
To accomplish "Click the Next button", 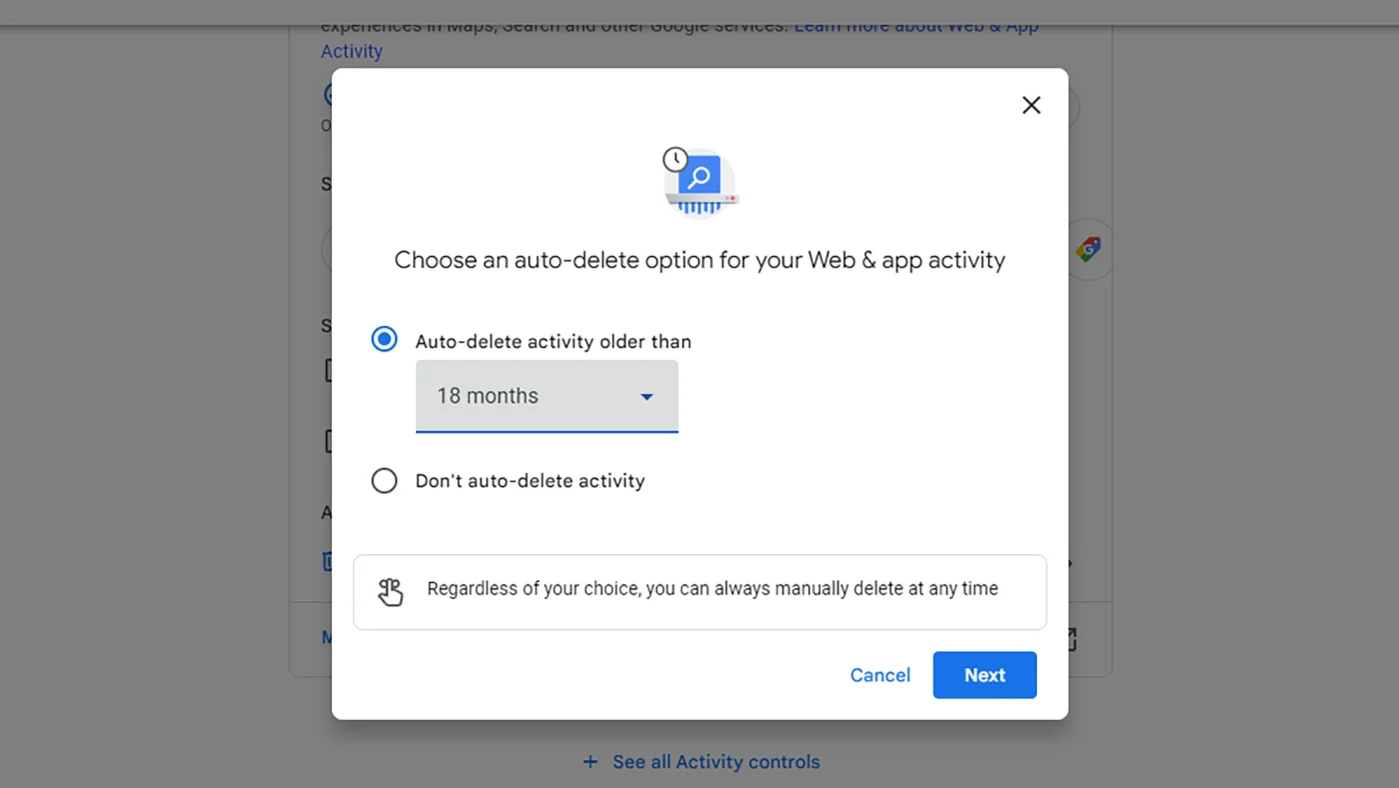I will point(984,675).
